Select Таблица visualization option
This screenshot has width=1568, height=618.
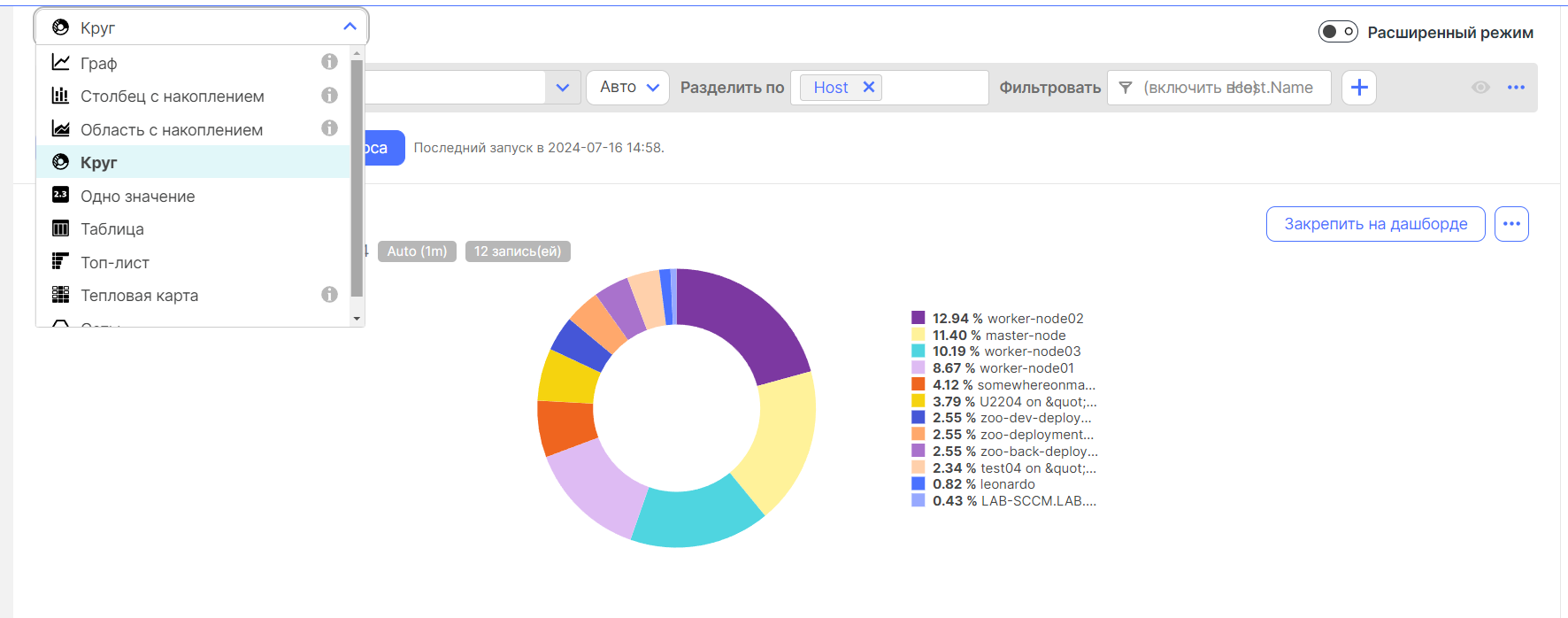click(112, 229)
